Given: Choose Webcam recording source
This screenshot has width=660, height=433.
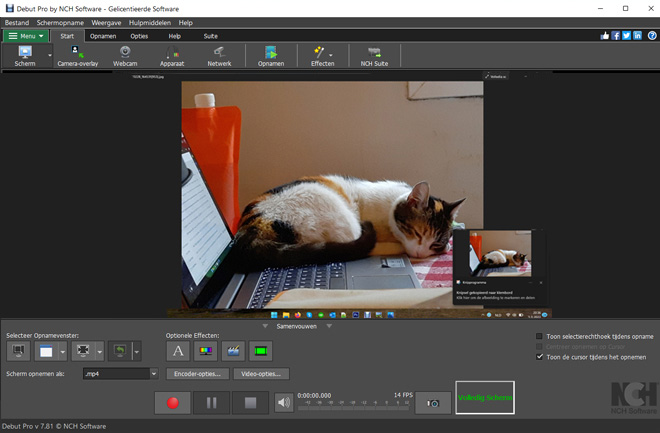Looking at the screenshot, I should tap(125, 56).
